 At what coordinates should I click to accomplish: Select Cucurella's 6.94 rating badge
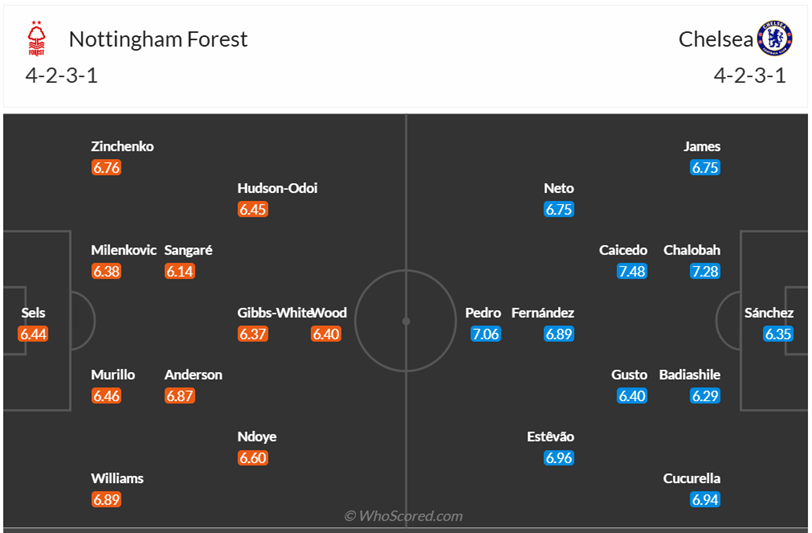[x=705, y=499]
